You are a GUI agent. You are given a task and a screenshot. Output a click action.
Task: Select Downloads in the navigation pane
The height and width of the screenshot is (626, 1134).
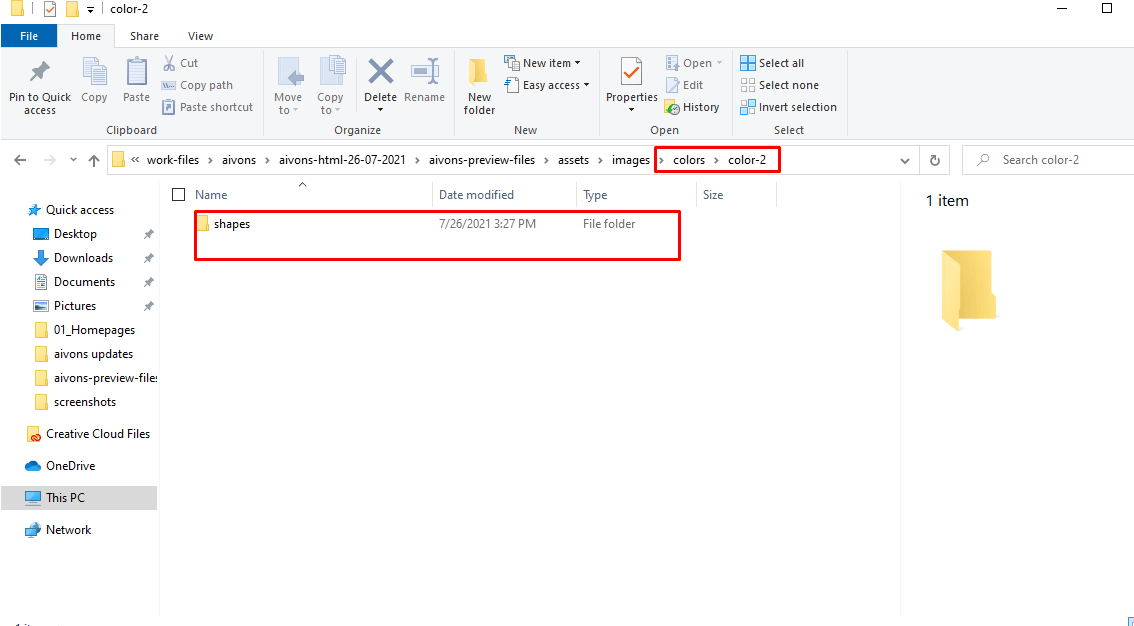83,258
